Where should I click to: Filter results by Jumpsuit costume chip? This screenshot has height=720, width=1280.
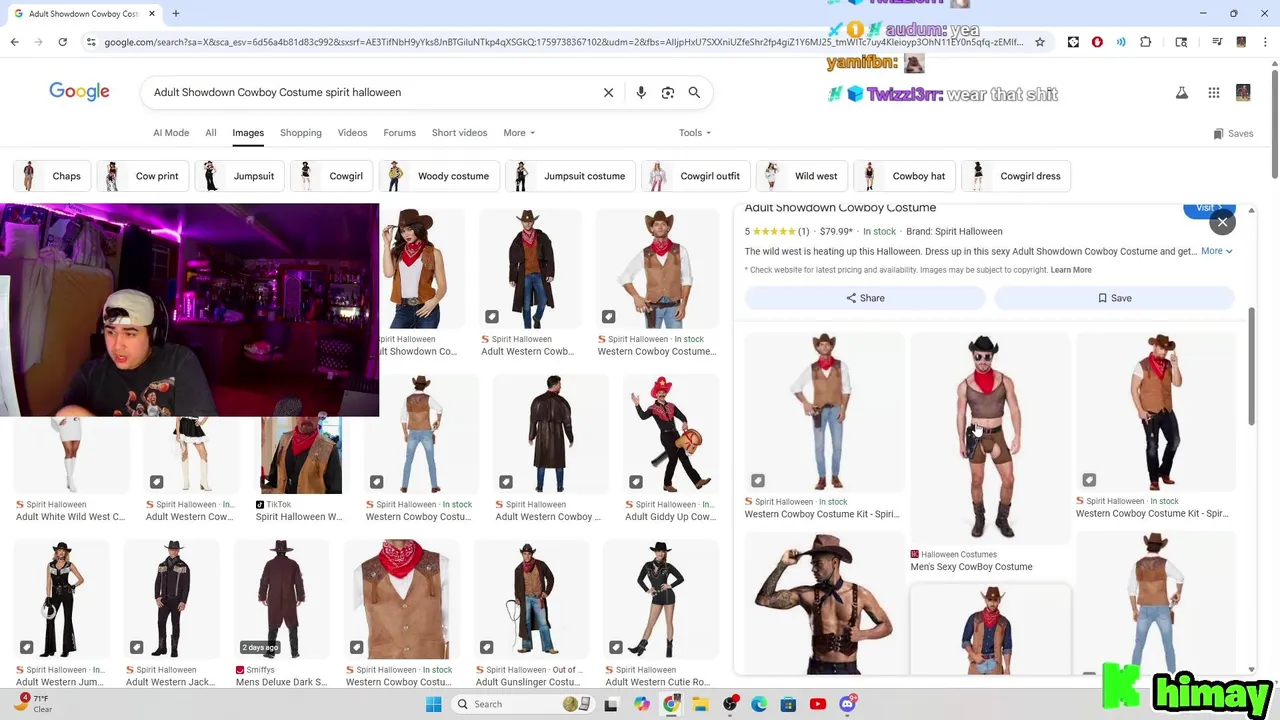(571, 176)
